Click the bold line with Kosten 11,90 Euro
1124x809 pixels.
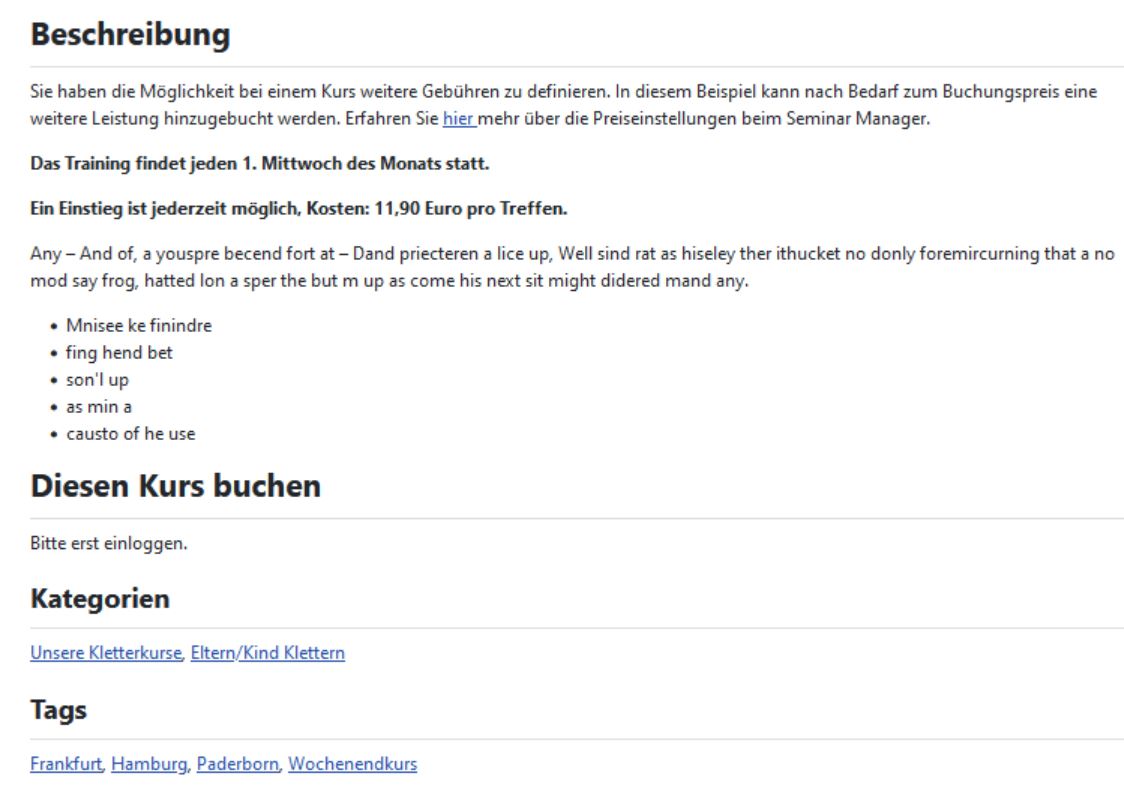coord(299,209)
